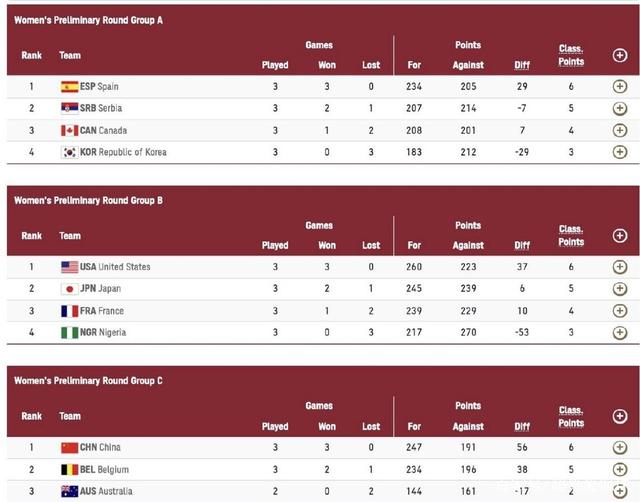This screenshot has height=502, width=640.
Task: Expand Canada row plus icon
Action: pyautogui.click(x=619, y=131)
